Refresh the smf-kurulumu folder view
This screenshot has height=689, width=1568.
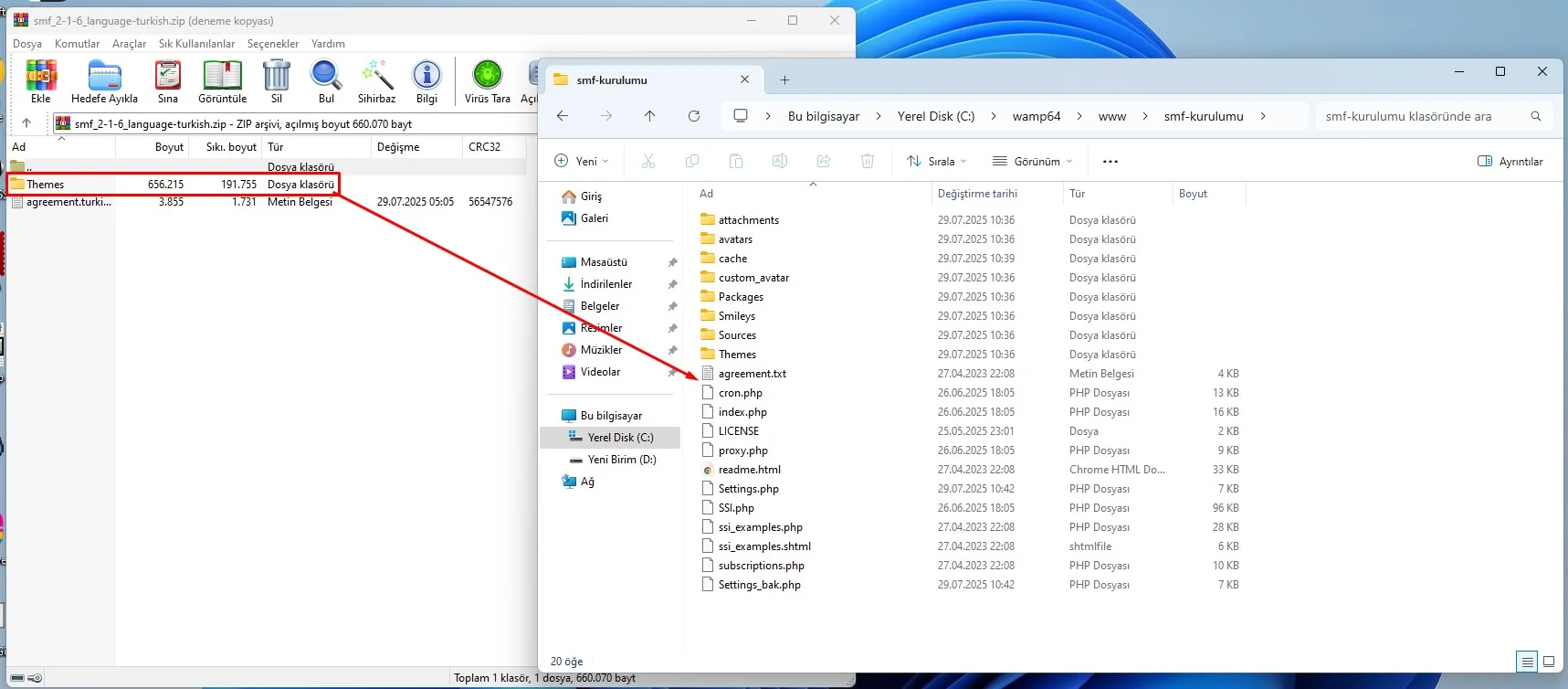click(x=694, y=116)
